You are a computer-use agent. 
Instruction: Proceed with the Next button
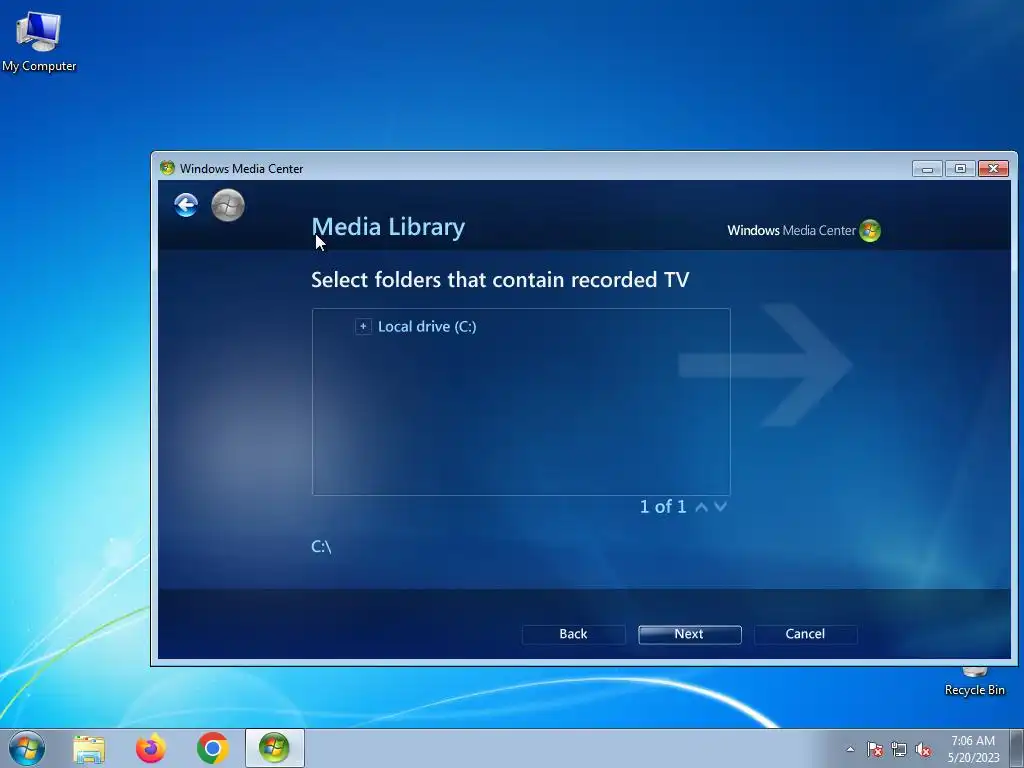click(x=690, y=634)
